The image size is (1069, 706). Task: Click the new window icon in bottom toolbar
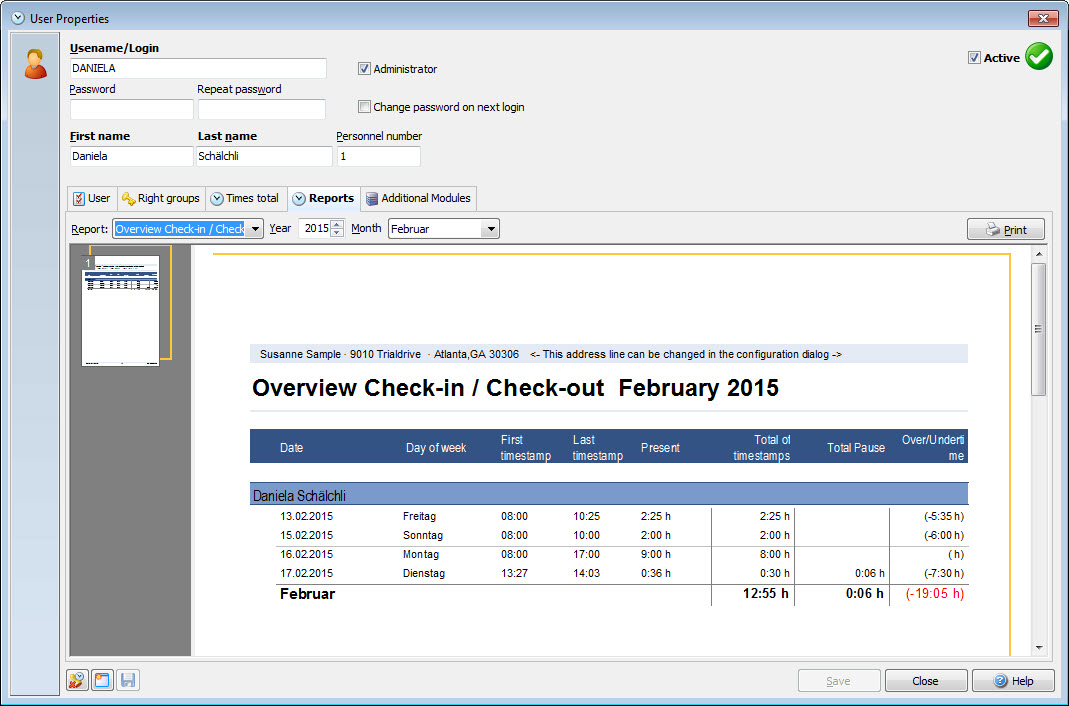point(102,681)
